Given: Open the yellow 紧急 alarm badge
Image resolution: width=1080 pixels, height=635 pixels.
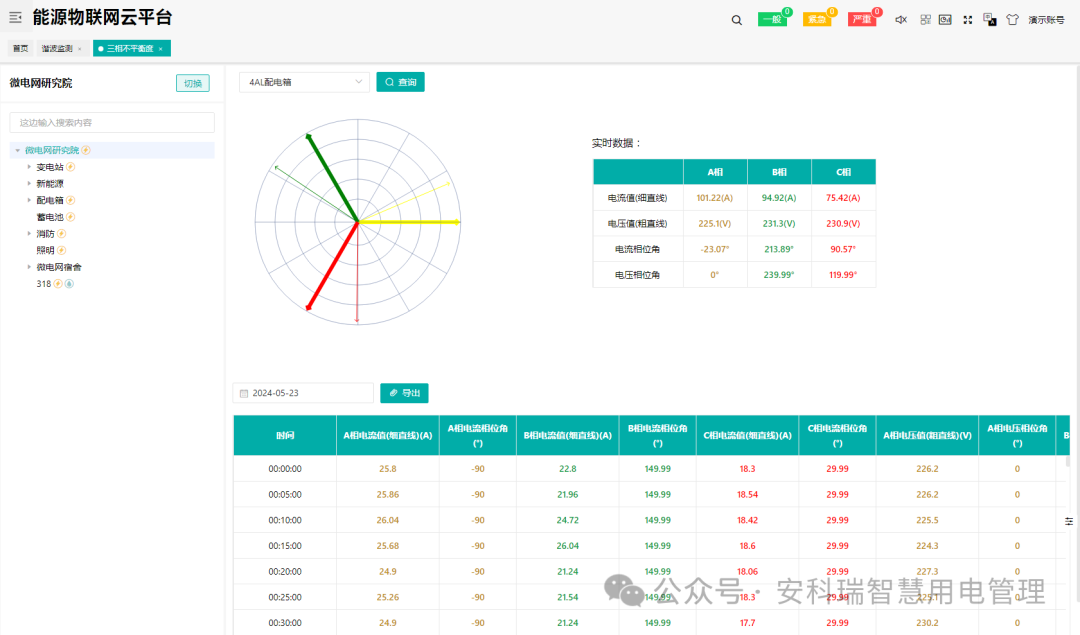Looking at the screenshot, I should click(x=817, y=19).
